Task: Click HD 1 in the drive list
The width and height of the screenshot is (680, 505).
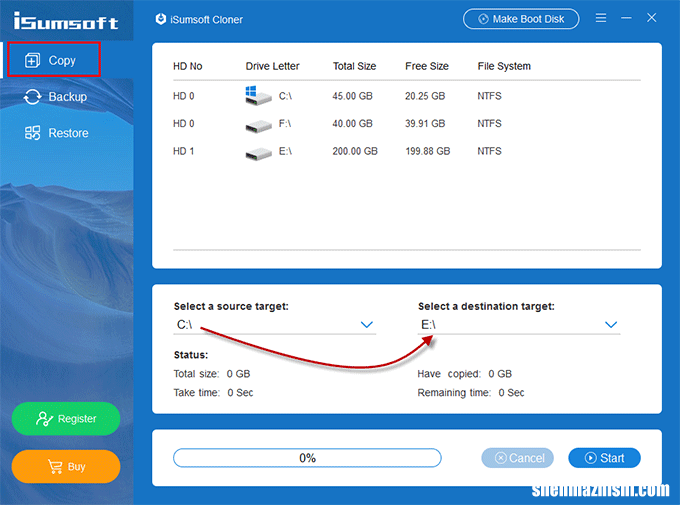Action: pyautogui.click(x=183, y=151)
